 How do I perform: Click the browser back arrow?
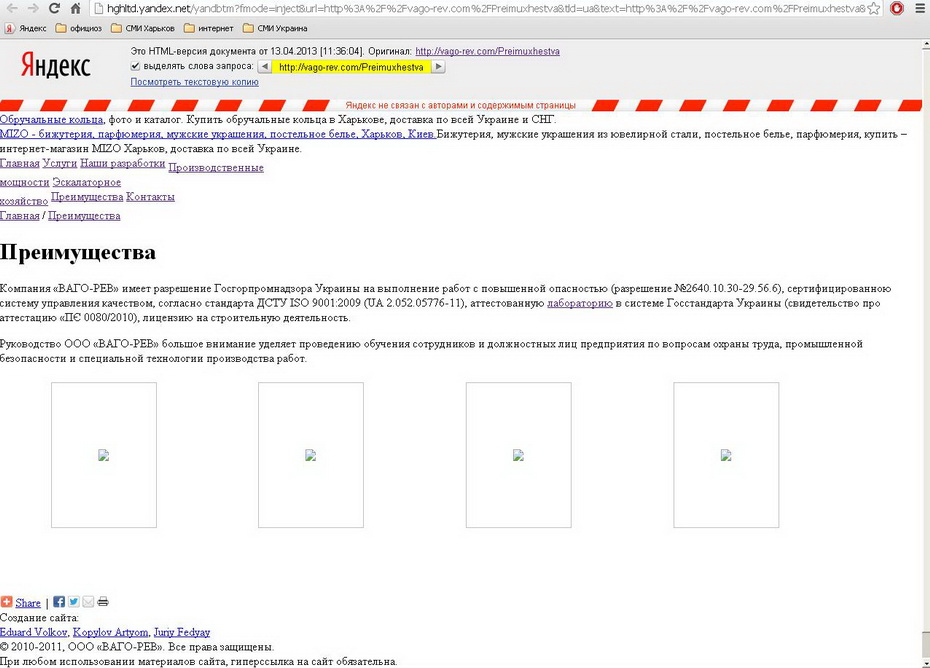(x=11, y=8)
